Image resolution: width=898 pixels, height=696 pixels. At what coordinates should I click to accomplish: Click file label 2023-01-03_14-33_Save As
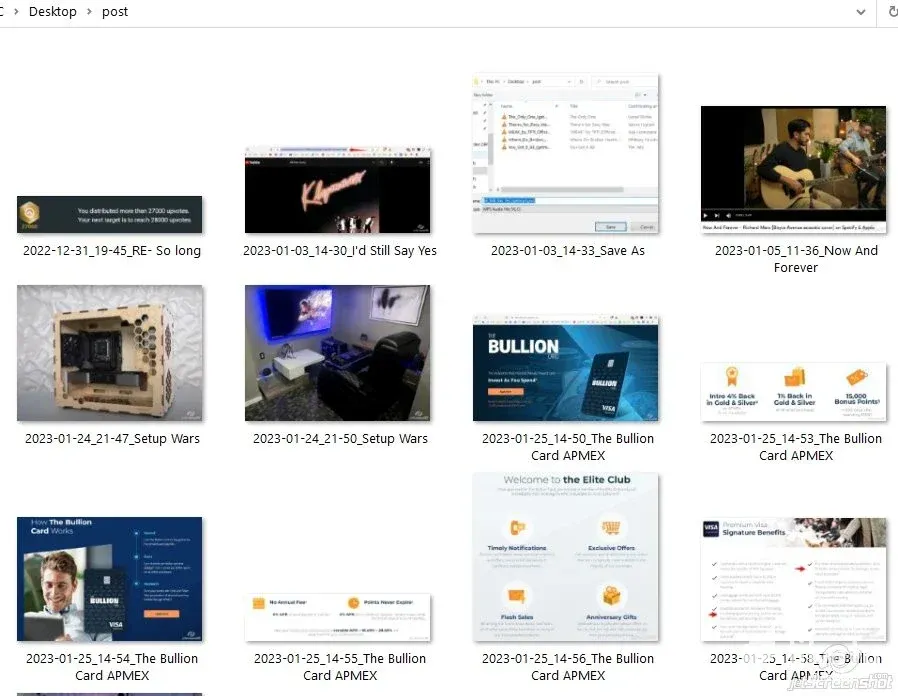coord(568,251)
